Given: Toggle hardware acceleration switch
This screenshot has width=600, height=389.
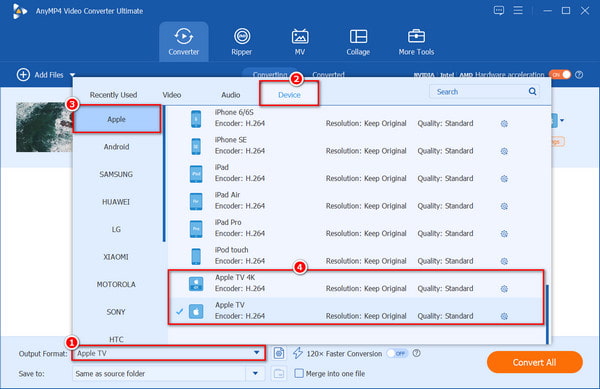Looking at the screenshot, I should 560,75.
